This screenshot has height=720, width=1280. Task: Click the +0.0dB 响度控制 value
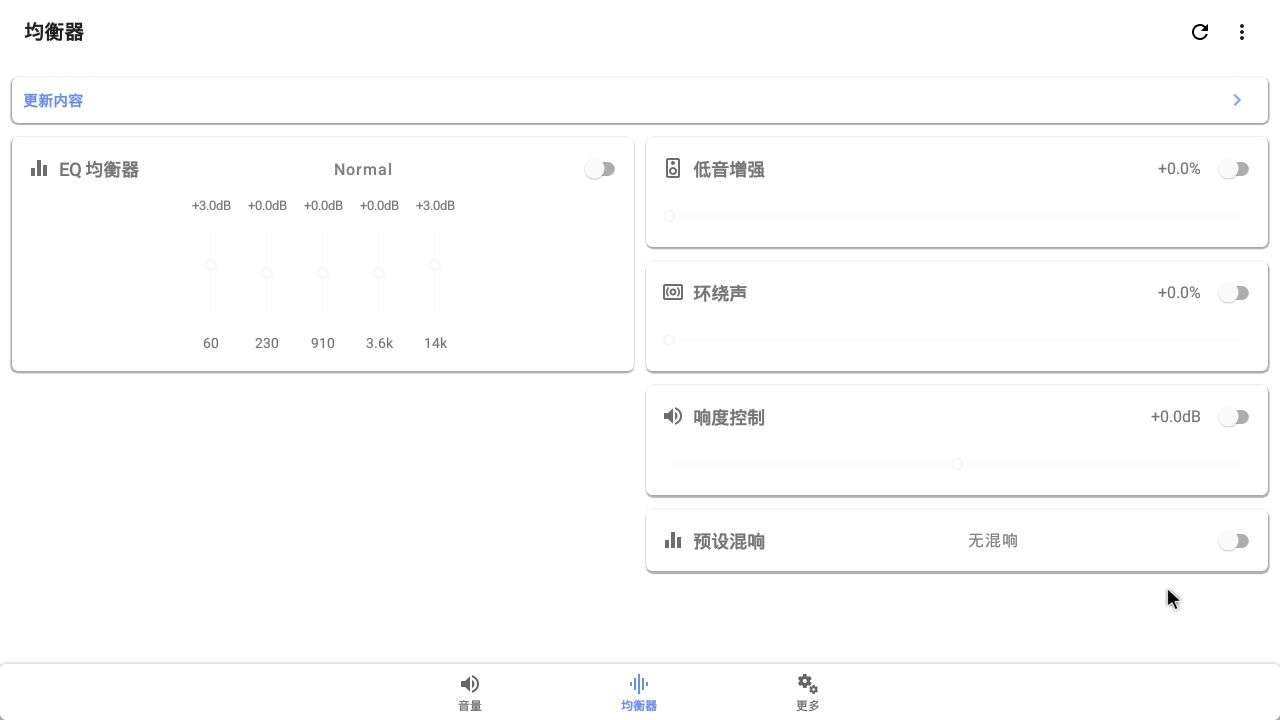pyautogui.click(x=1176, y=417)
